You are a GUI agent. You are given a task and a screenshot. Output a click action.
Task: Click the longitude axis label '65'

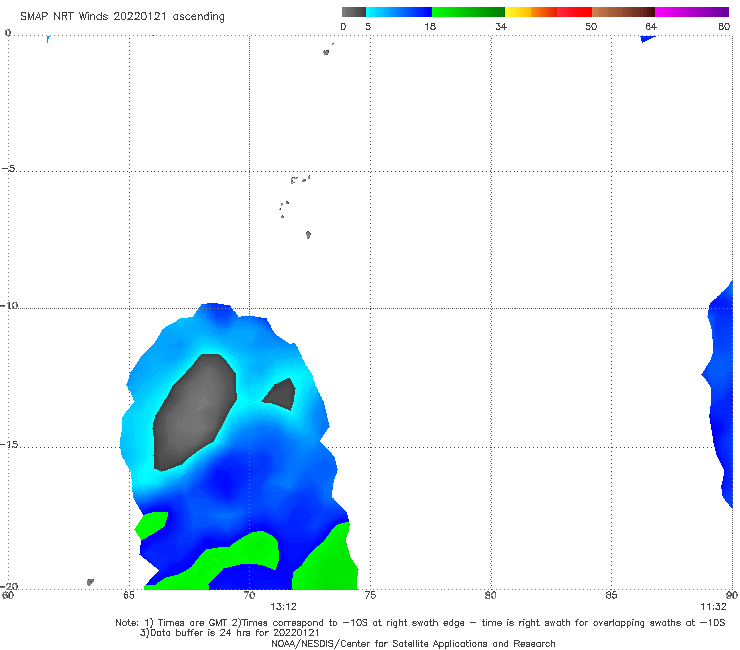pos(129,595)
